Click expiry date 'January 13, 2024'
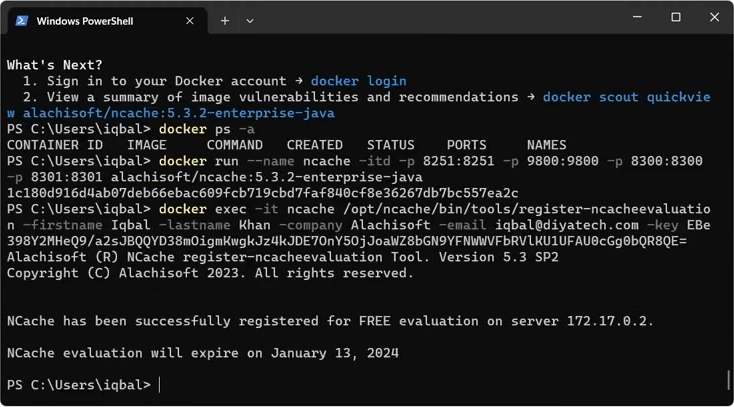The image size is (734, 407). point(335,353)
